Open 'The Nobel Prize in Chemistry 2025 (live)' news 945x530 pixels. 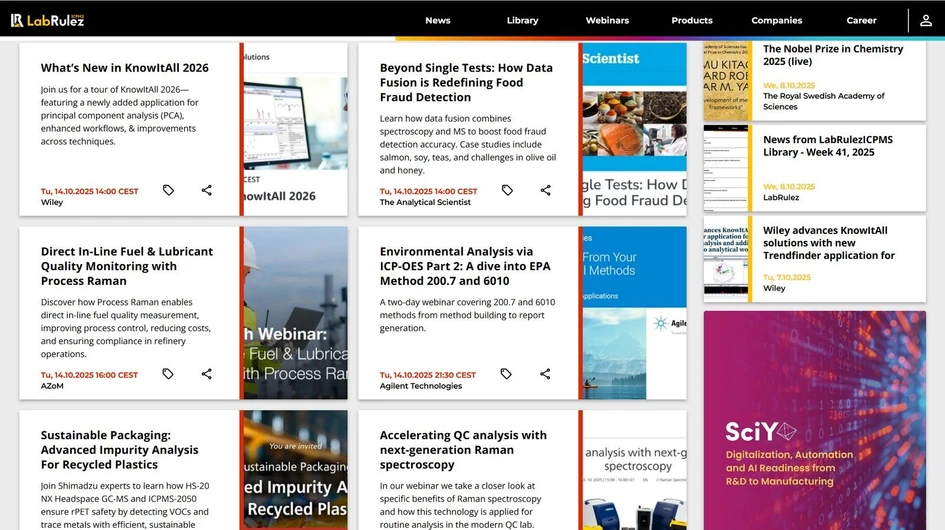(x=833, y=55)
